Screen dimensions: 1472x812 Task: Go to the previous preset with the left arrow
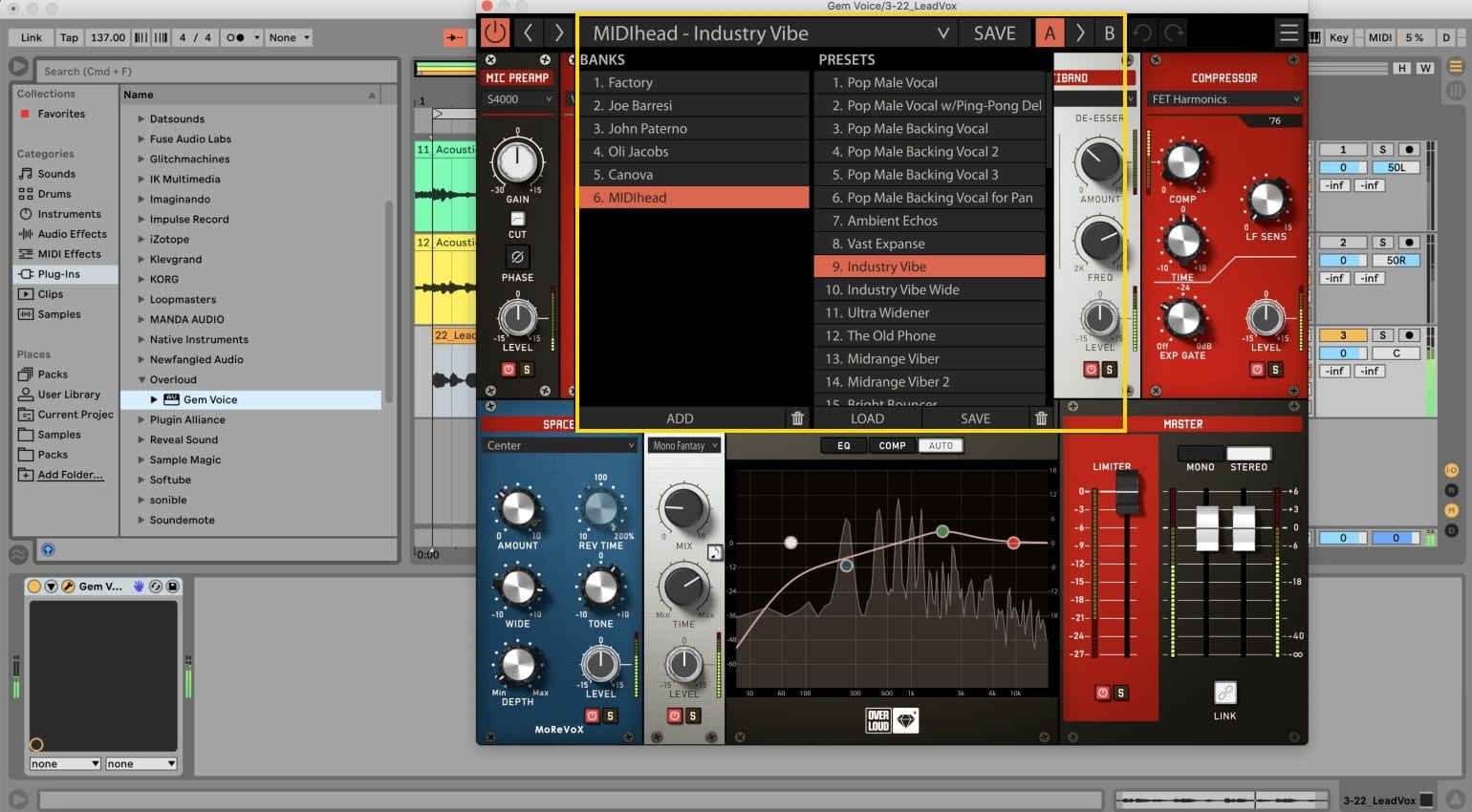528,32
